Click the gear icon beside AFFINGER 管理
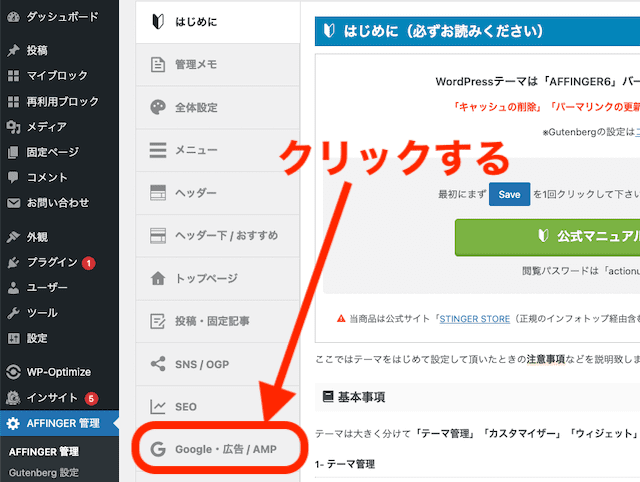 (x=13, y=423)
